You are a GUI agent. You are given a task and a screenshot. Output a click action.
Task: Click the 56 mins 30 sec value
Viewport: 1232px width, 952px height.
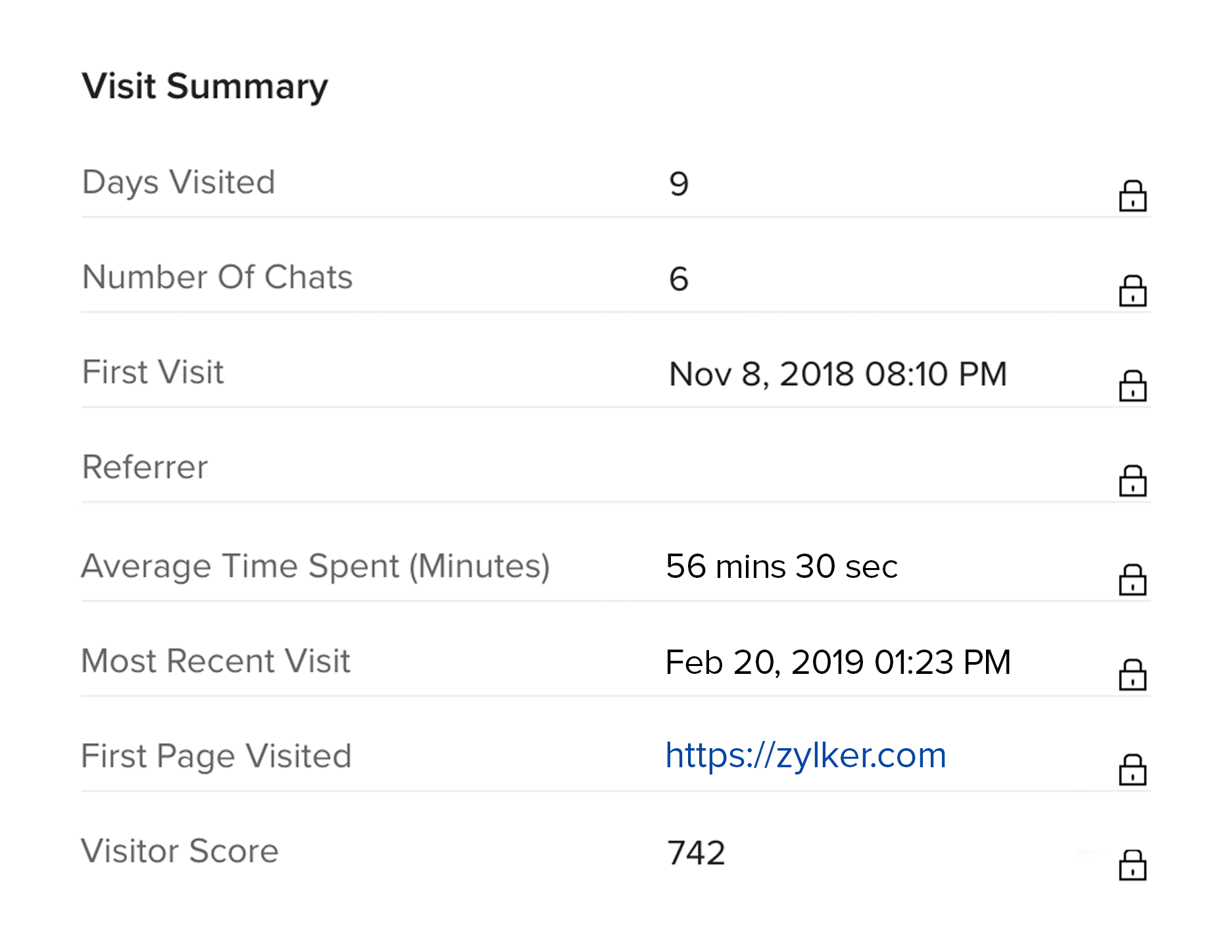781,567
